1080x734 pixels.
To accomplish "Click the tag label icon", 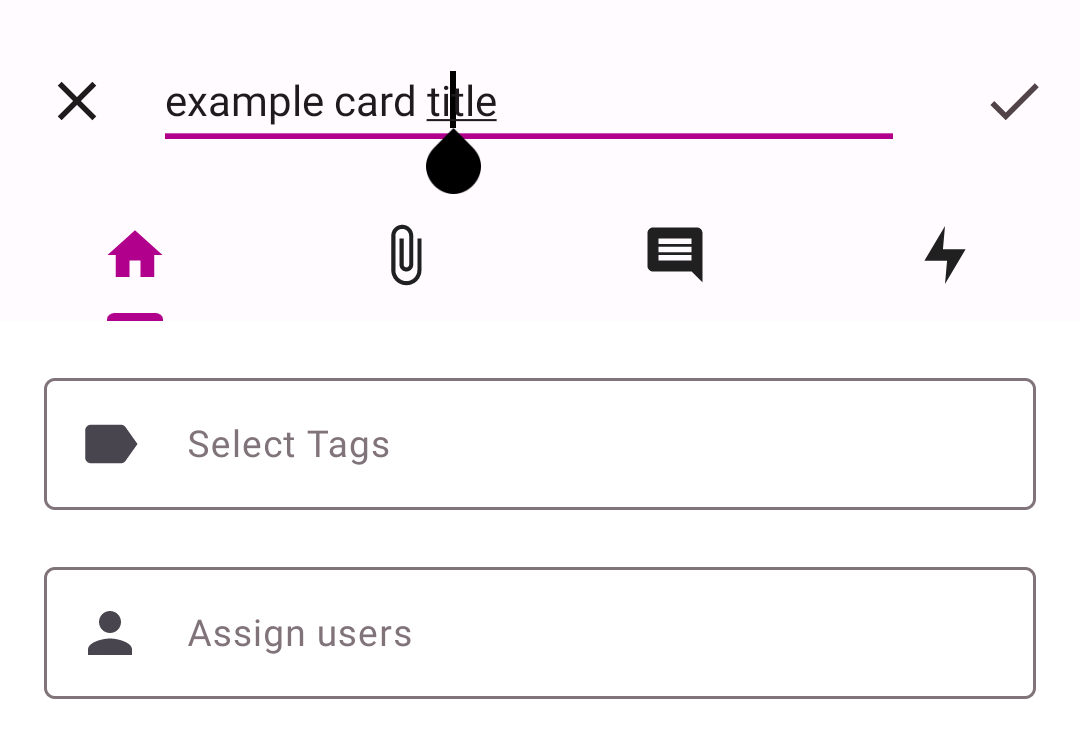I will (x=110, y=444).
